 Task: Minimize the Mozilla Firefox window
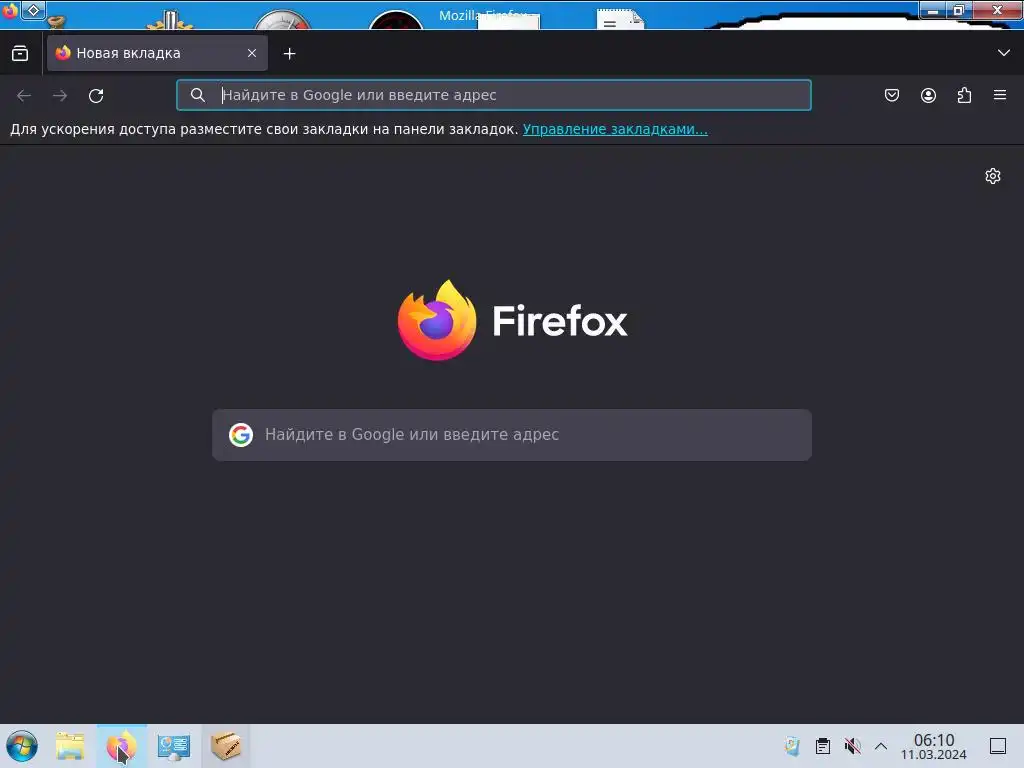tap(933, 10)
